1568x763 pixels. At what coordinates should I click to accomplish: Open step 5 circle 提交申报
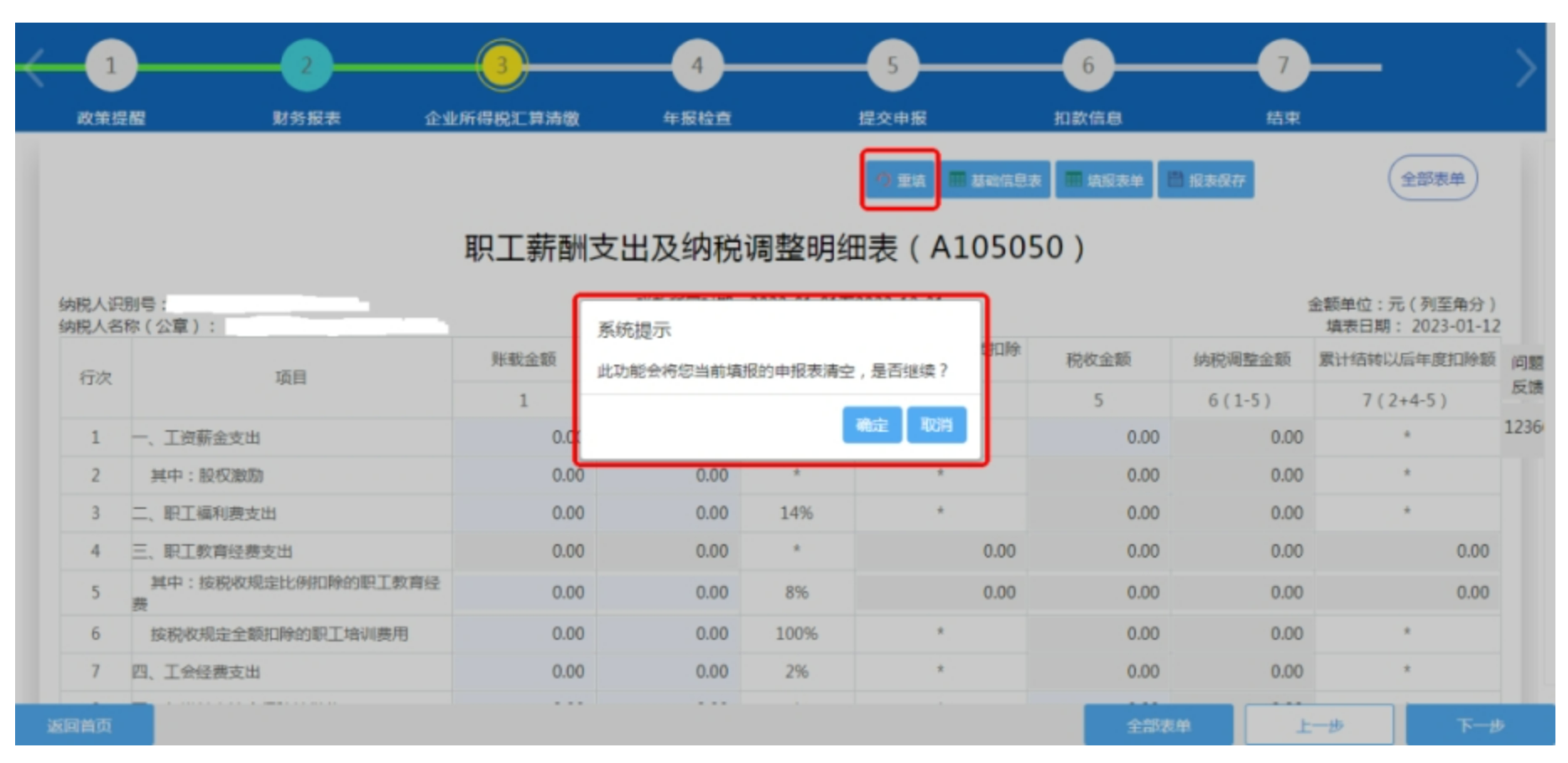tap(893, 65)
